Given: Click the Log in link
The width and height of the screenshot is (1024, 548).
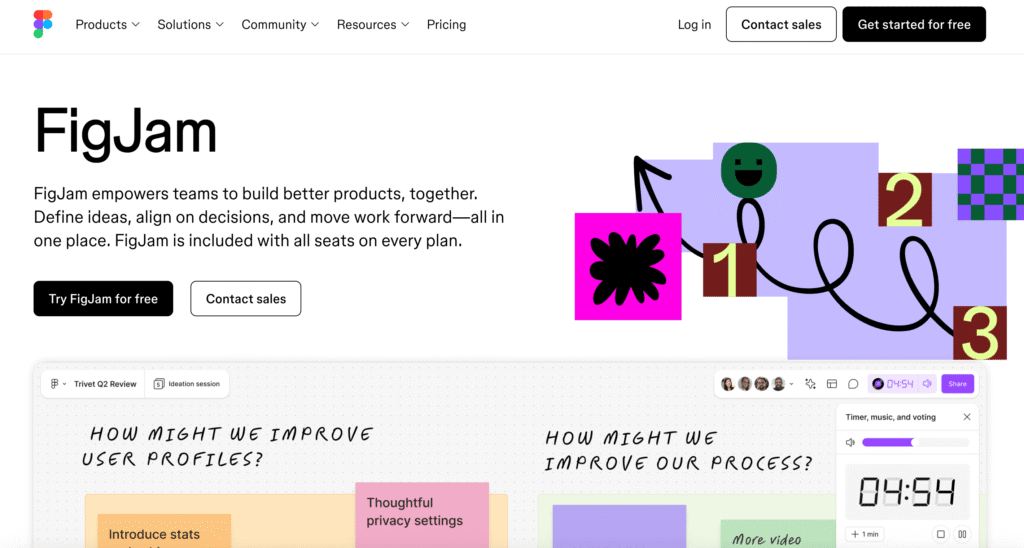Looking at the screenshot, I should click(694, 24).
